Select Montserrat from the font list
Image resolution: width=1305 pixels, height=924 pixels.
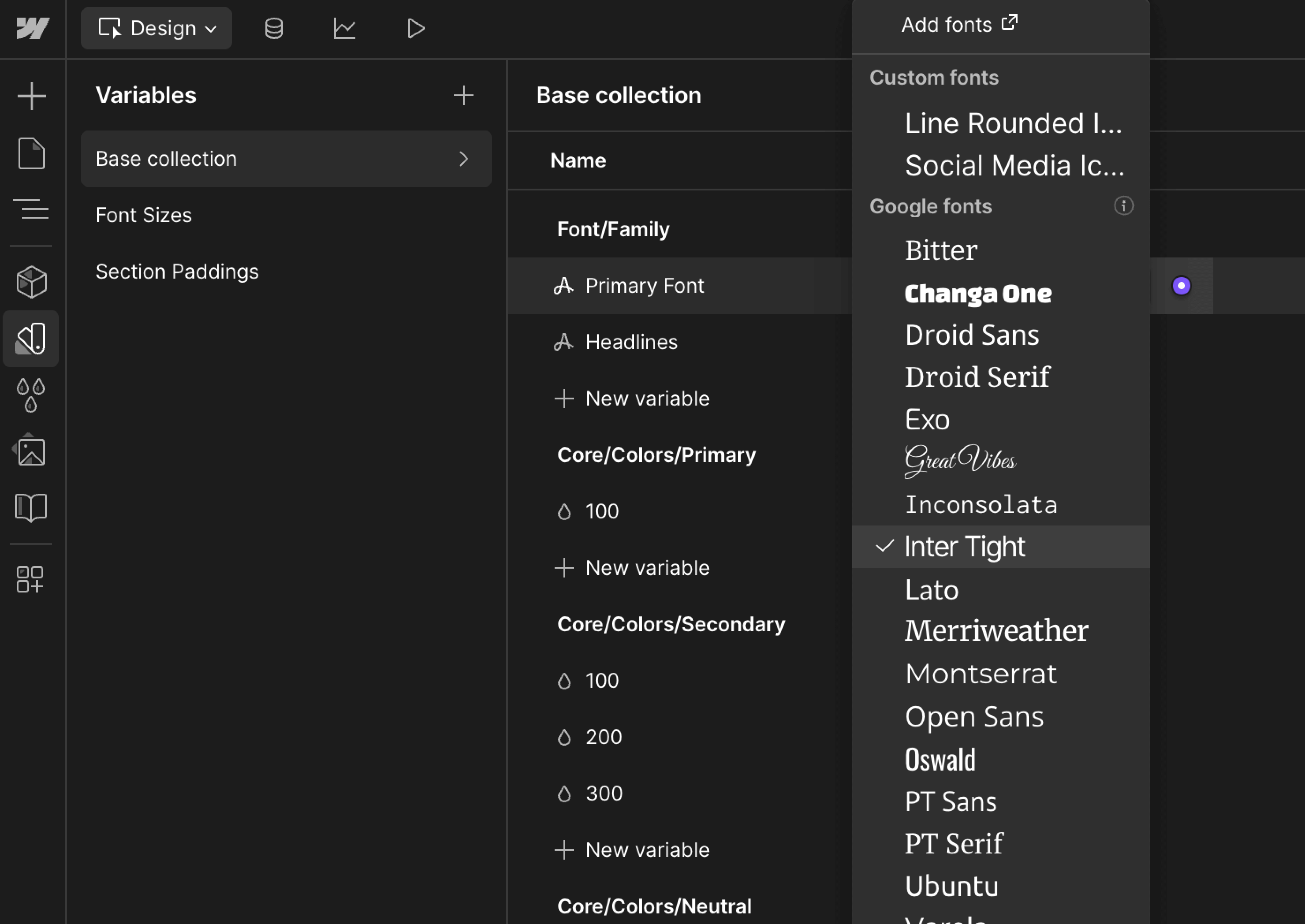[x=981, y=673]
